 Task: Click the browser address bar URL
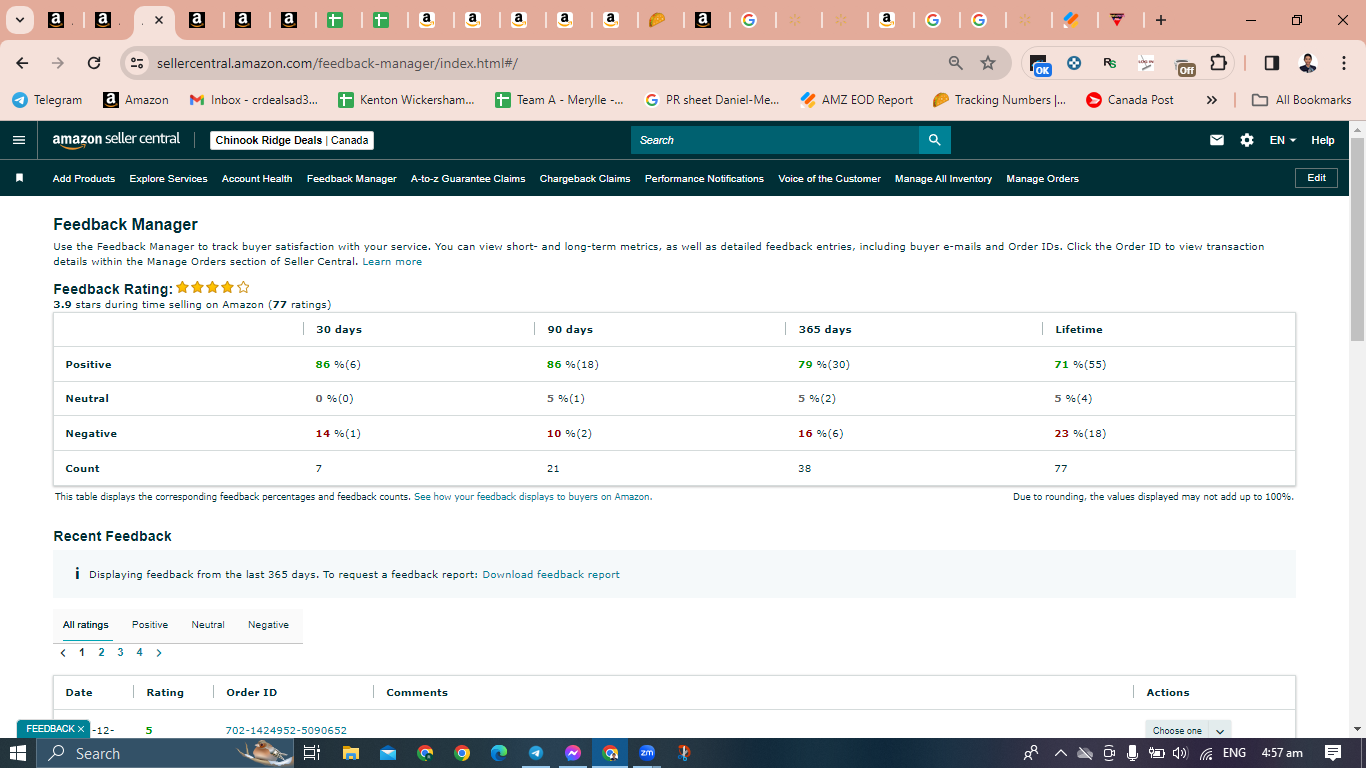(x=337, y=63)
